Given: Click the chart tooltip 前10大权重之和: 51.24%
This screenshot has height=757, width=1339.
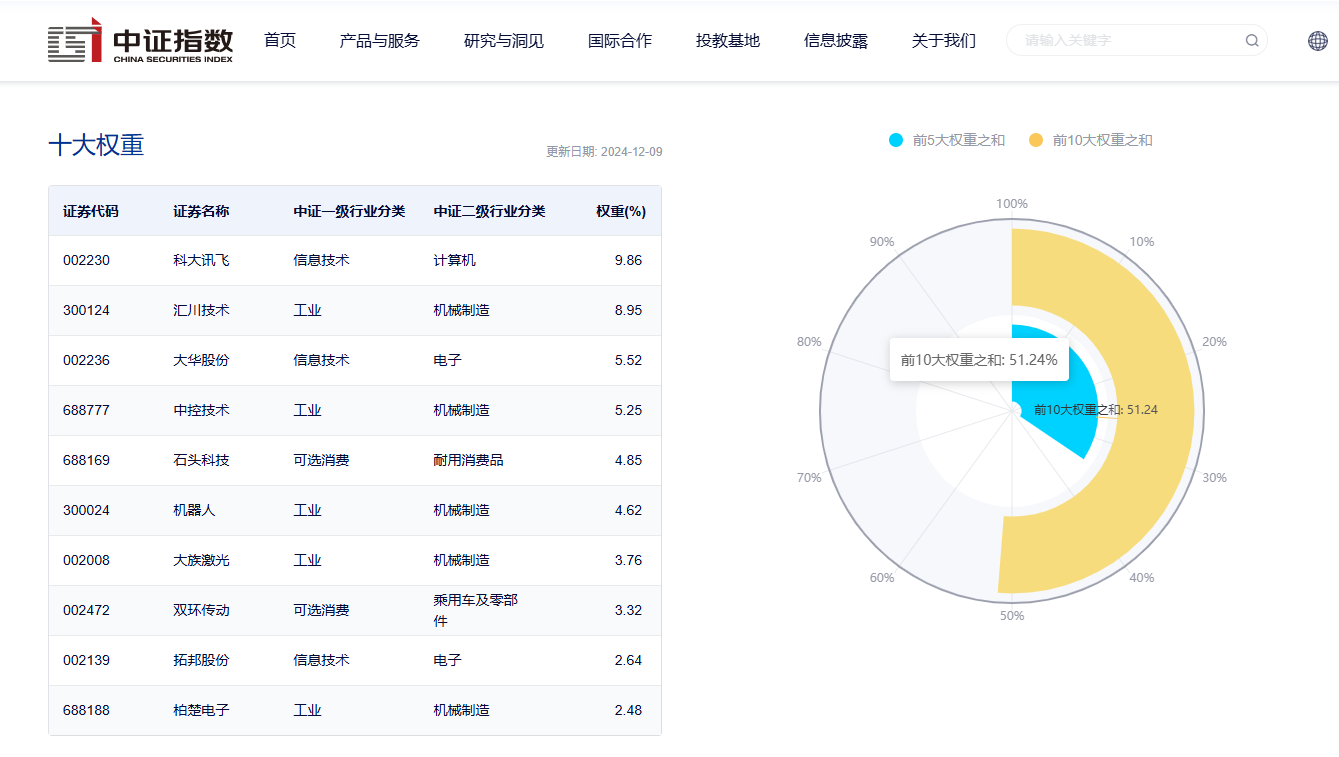Looking at the screenshot, I should (979, 360).
